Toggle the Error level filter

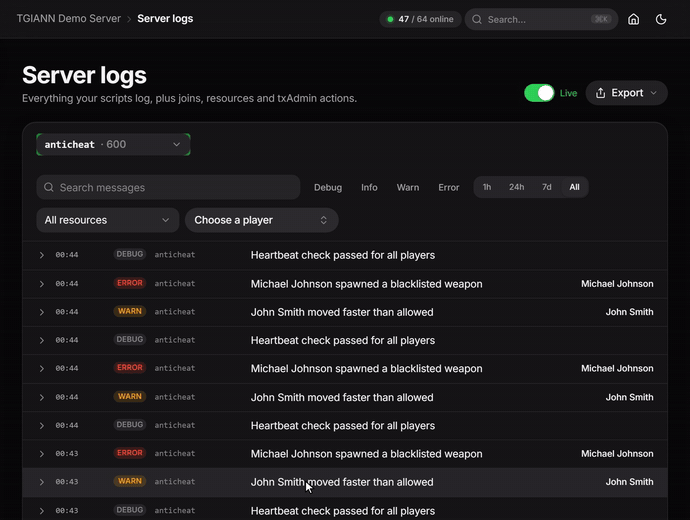(448, 187)
